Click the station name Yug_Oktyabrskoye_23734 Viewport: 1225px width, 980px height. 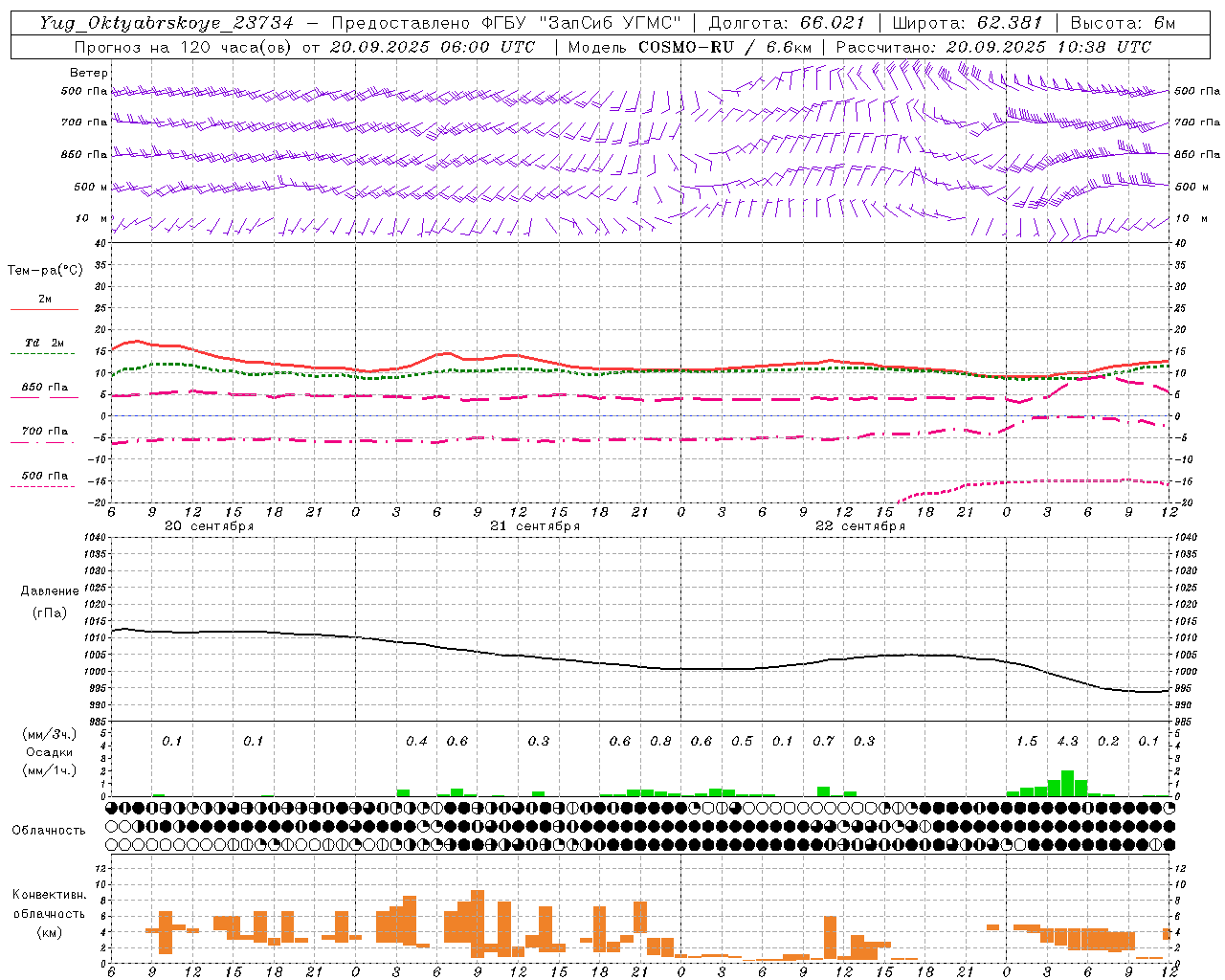click(x=167, y=23)
